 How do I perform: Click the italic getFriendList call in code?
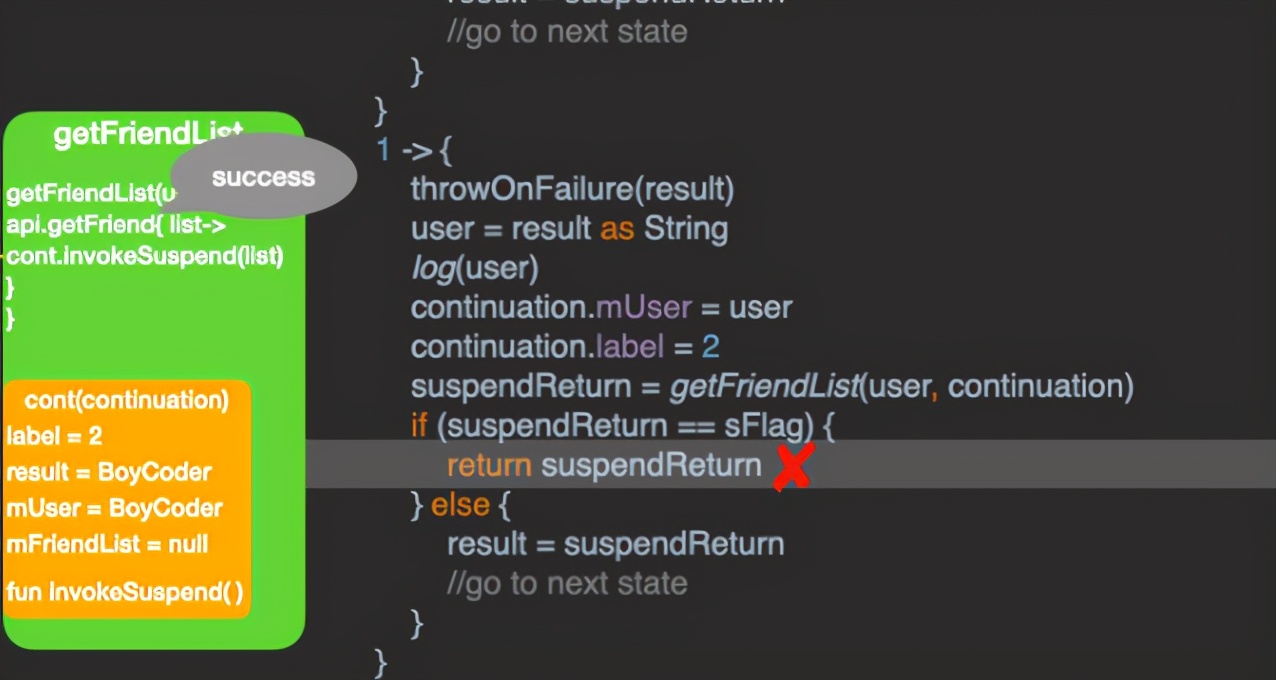765,386
